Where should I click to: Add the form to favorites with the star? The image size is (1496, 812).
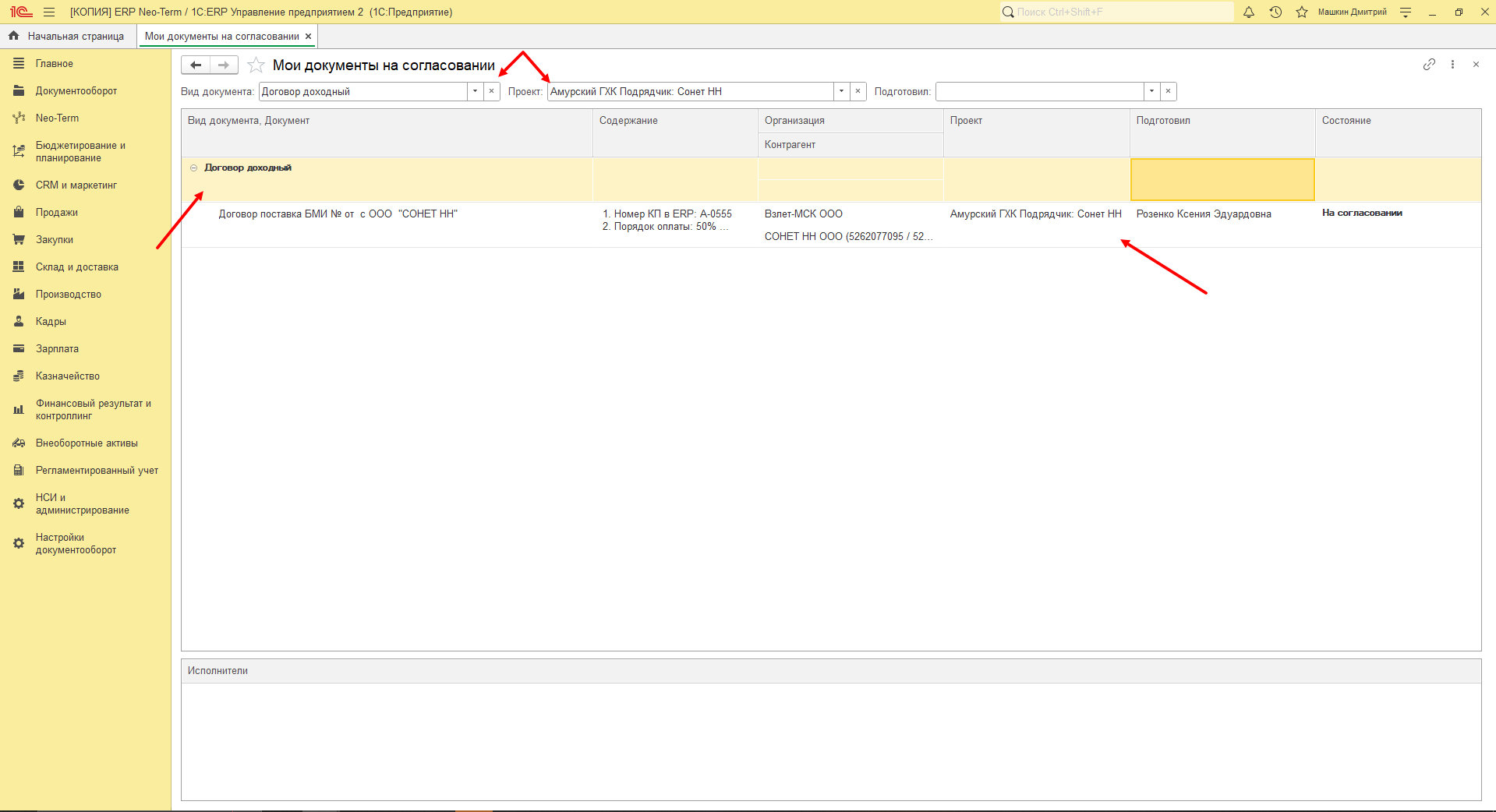[x=256, y=65]
